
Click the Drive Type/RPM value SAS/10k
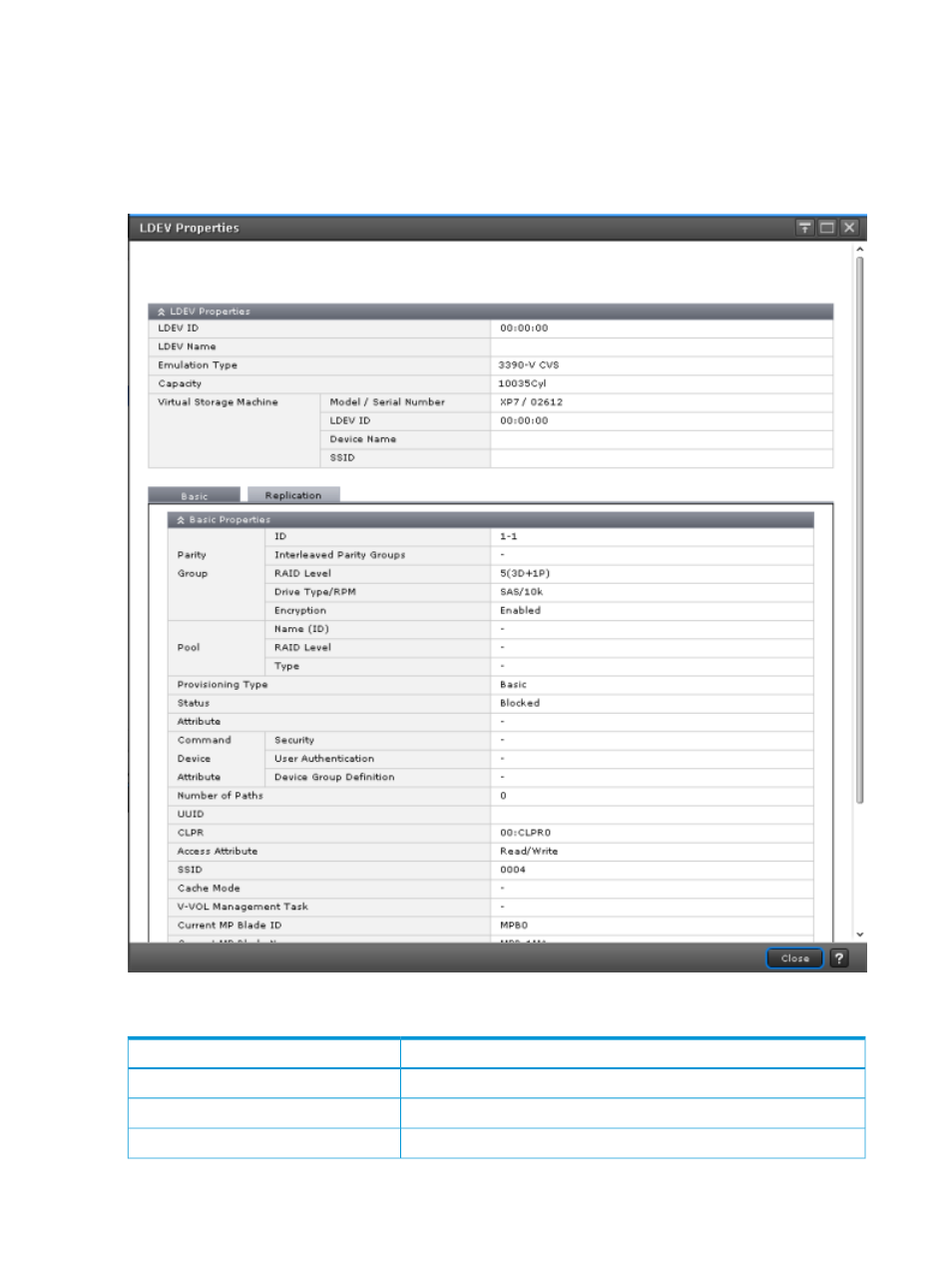click(x=522, y=592)
